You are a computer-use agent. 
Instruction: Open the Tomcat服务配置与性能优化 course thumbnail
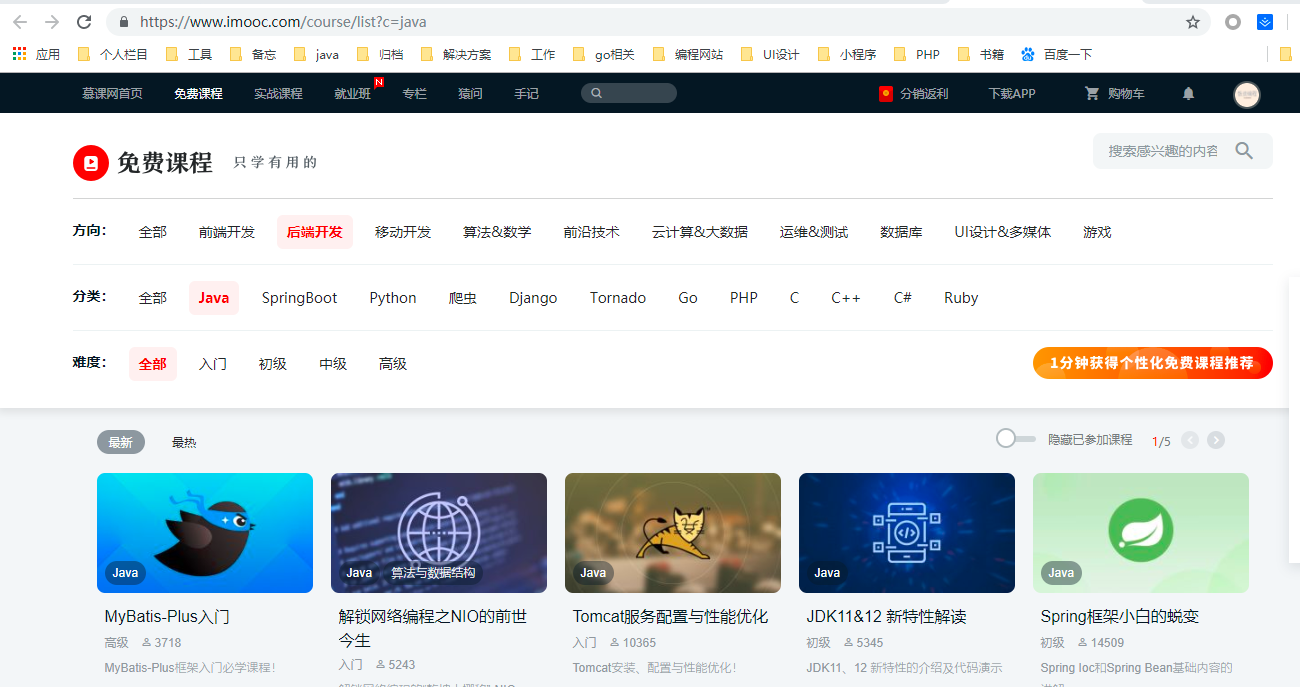[x=672, y=533]
